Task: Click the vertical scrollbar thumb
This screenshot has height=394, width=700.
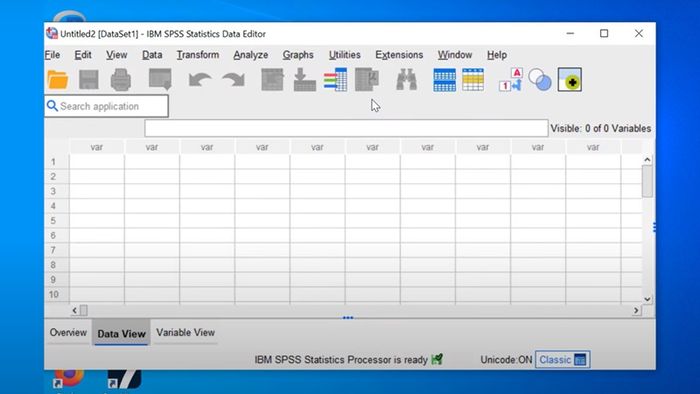Action: 647,181
